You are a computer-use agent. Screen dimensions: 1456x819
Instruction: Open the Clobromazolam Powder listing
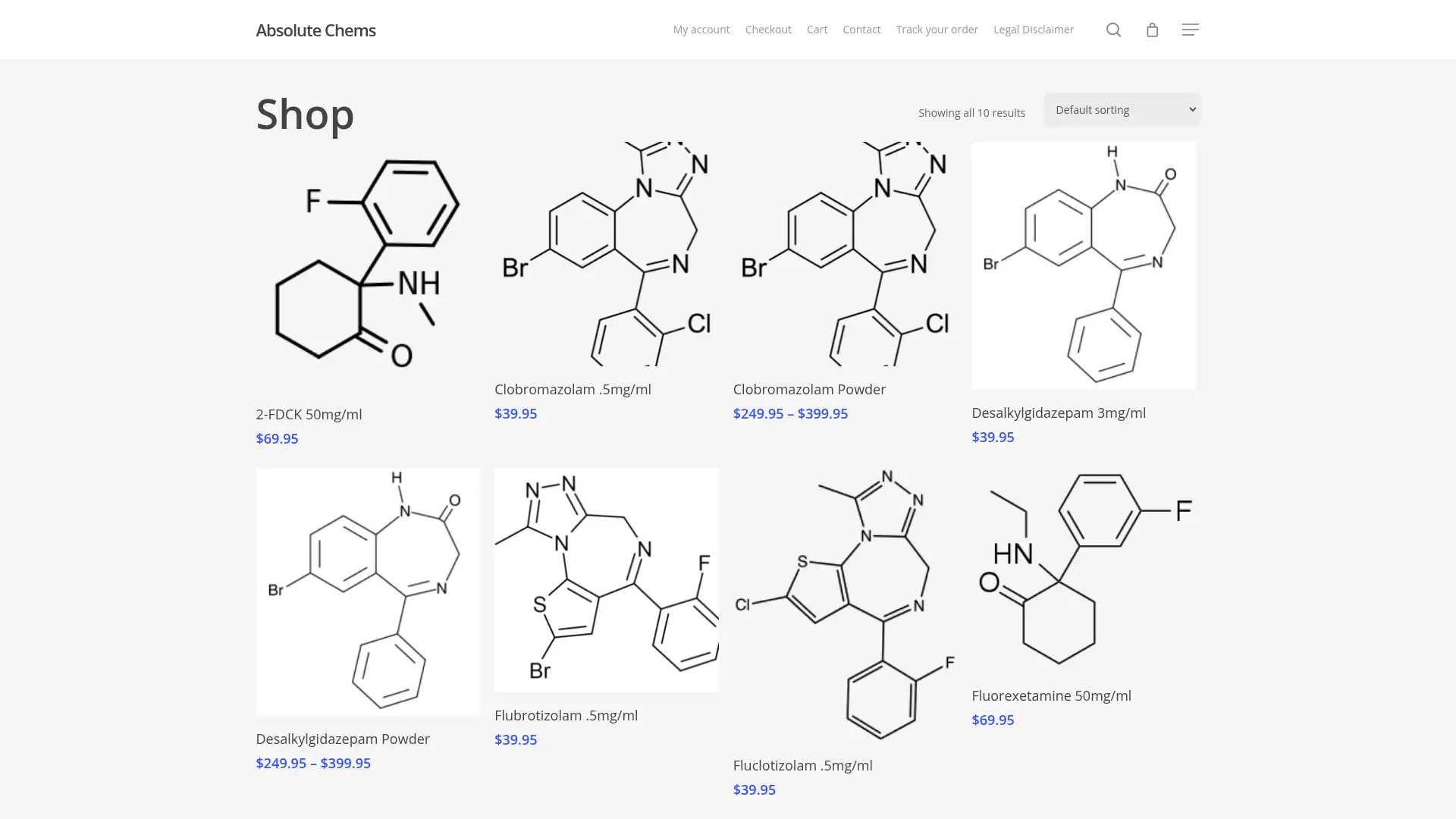pyautogui.click(x=809, y=389)
